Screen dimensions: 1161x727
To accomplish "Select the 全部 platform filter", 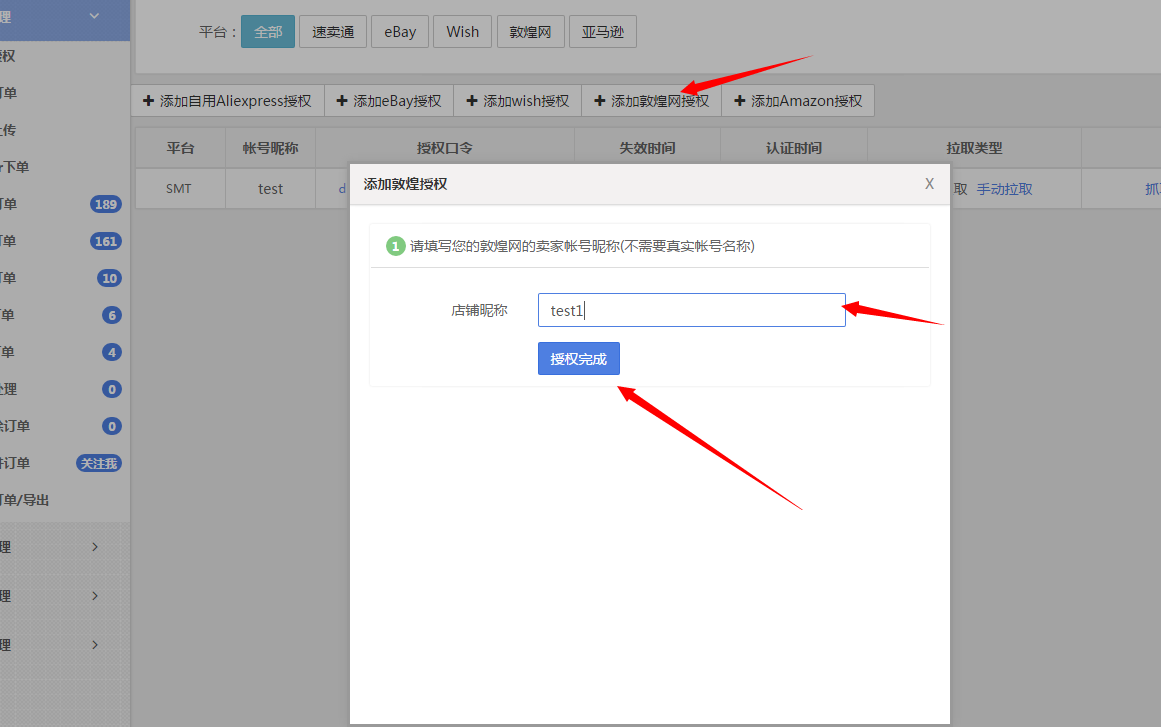I will [268, 32].
